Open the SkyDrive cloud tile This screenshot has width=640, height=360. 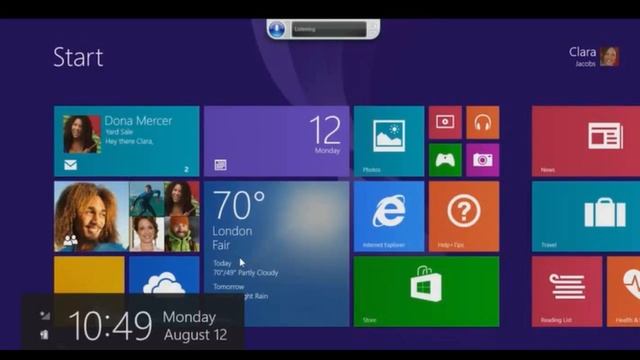tap(164, 275)
